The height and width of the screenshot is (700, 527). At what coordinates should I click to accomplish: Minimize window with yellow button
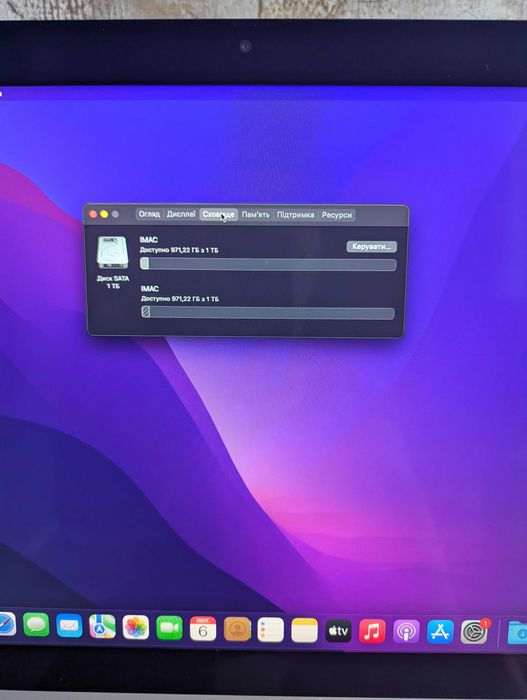coord(104,214)
